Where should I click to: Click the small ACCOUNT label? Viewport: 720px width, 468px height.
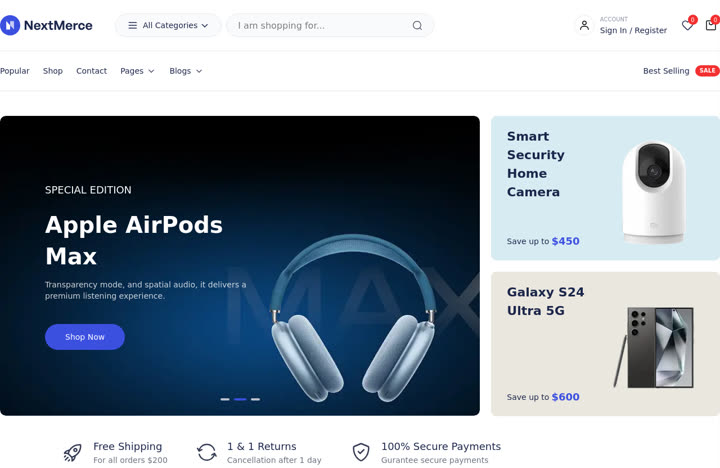pos(613,19)
